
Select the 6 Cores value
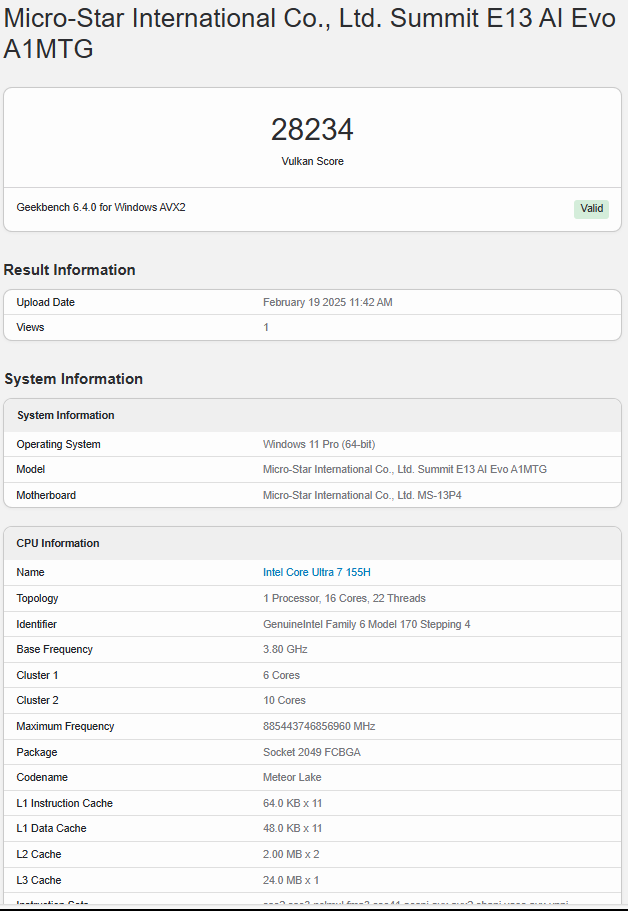pos(282,676)
